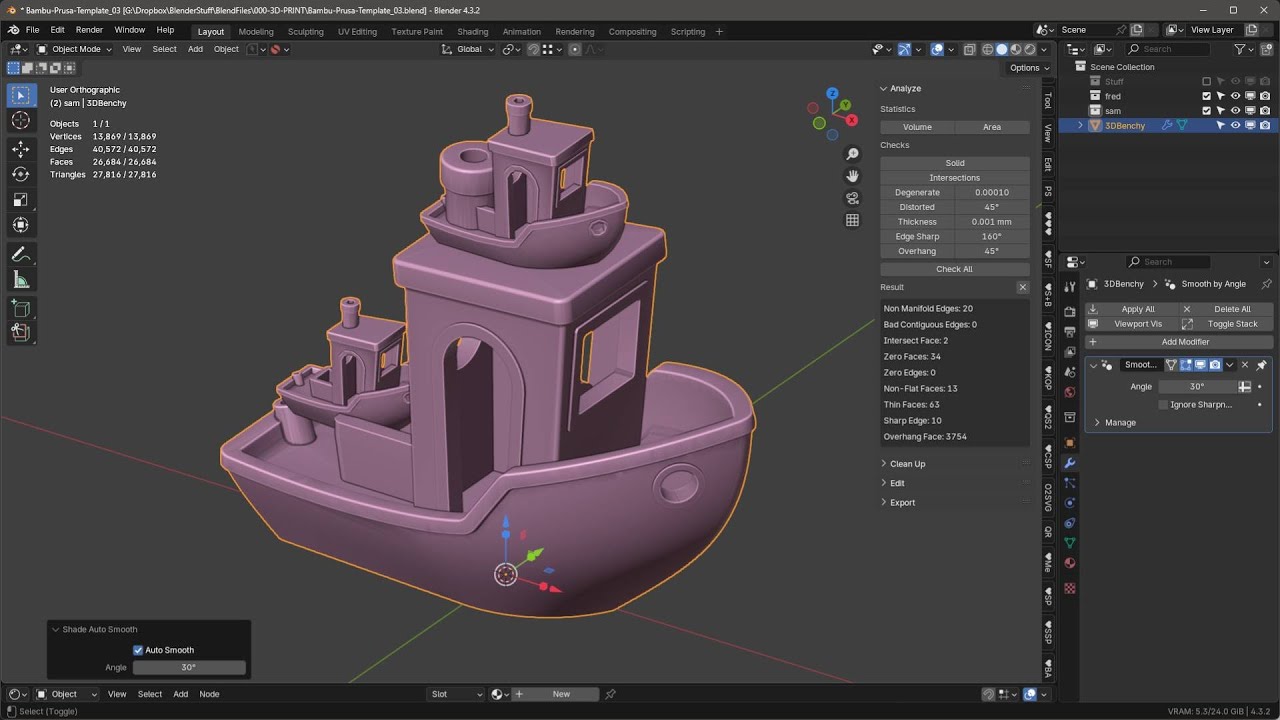Open the World properties tab
The height and width of the screenshot is (720, 1280).
pos(1069,392)
